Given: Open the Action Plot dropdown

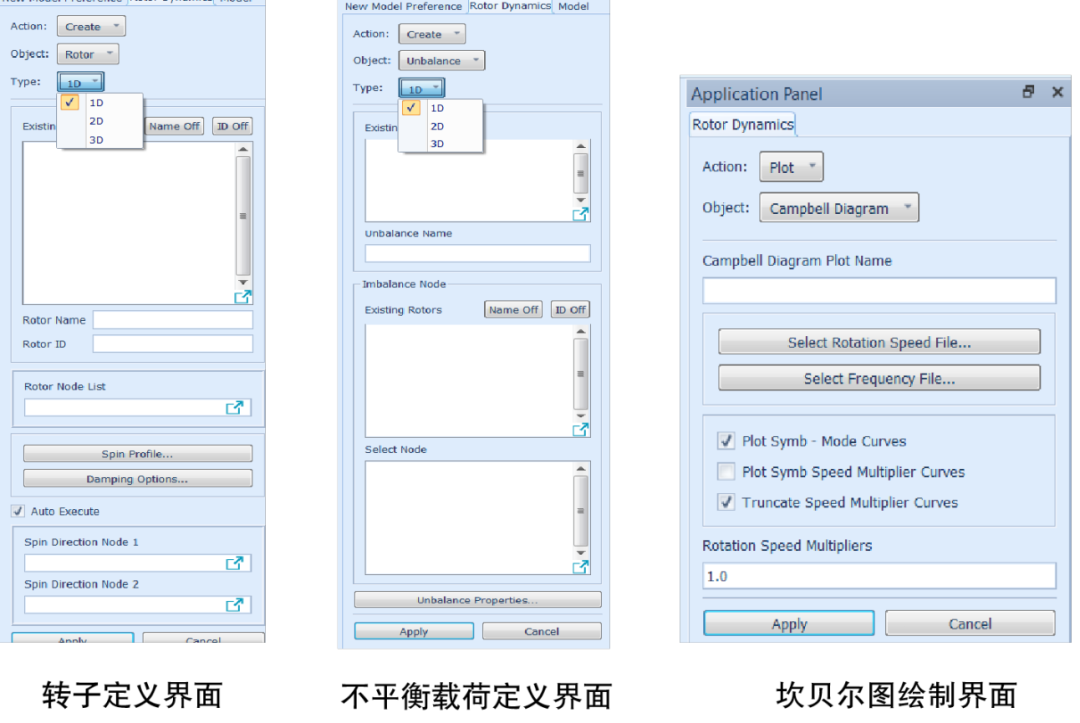Looking at the screenshot, I should pyautogui.click(x=791, y=167).
